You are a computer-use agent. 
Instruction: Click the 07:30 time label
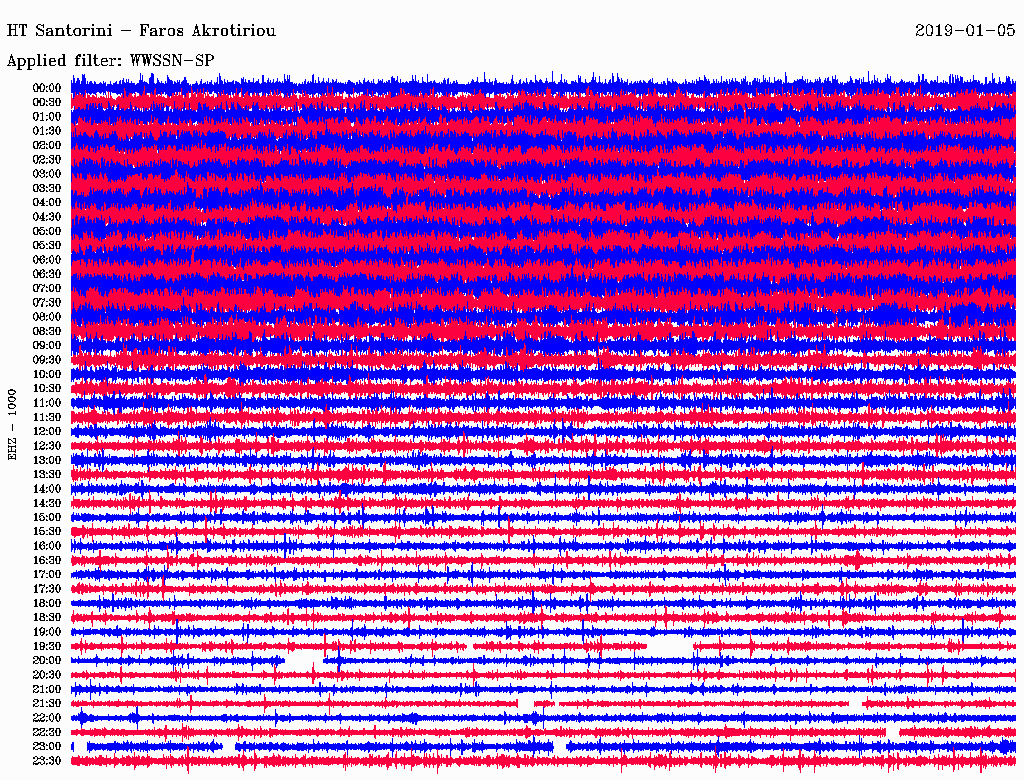[x=46, y=302]
